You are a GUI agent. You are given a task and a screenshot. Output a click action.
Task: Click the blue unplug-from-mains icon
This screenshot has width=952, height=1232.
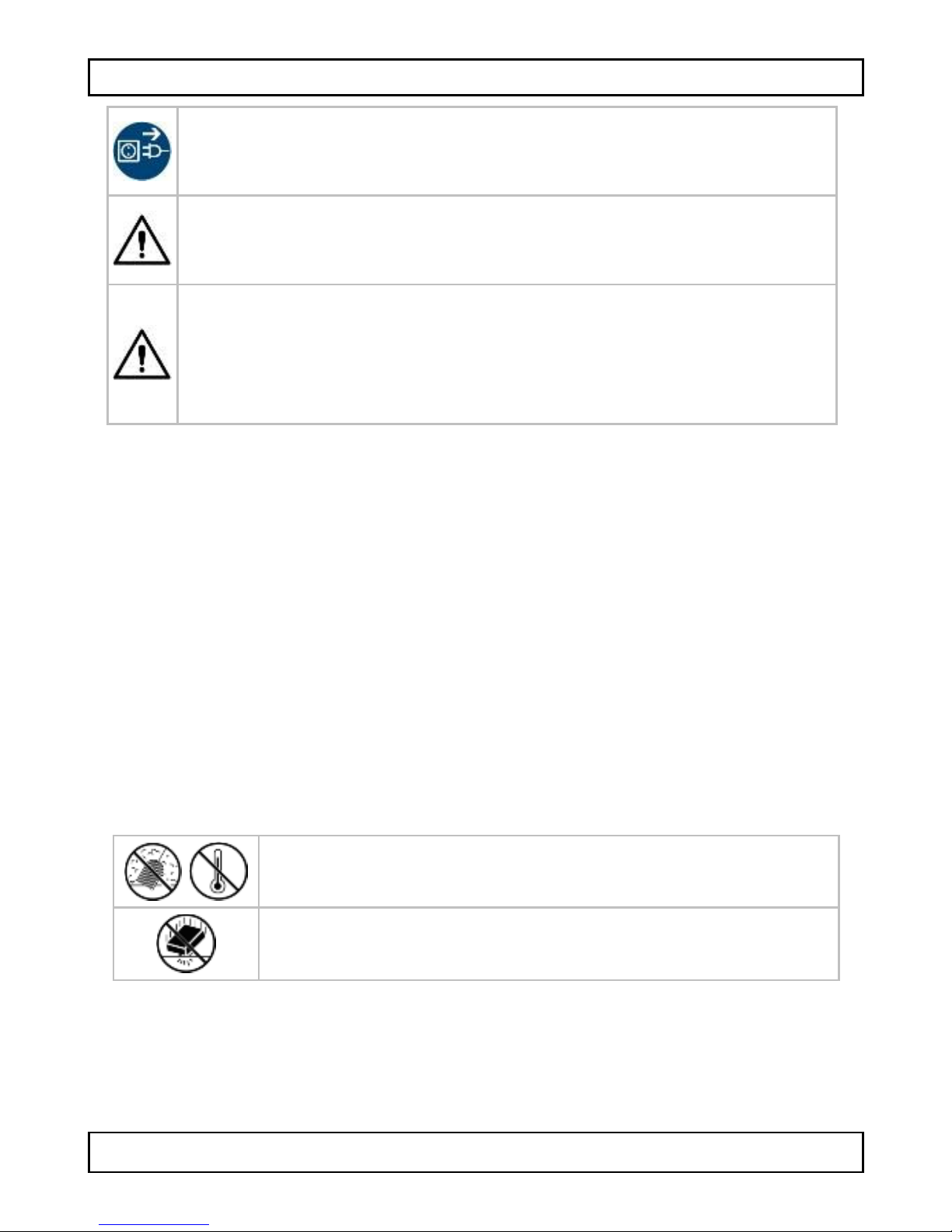click(x=141, y=151)
